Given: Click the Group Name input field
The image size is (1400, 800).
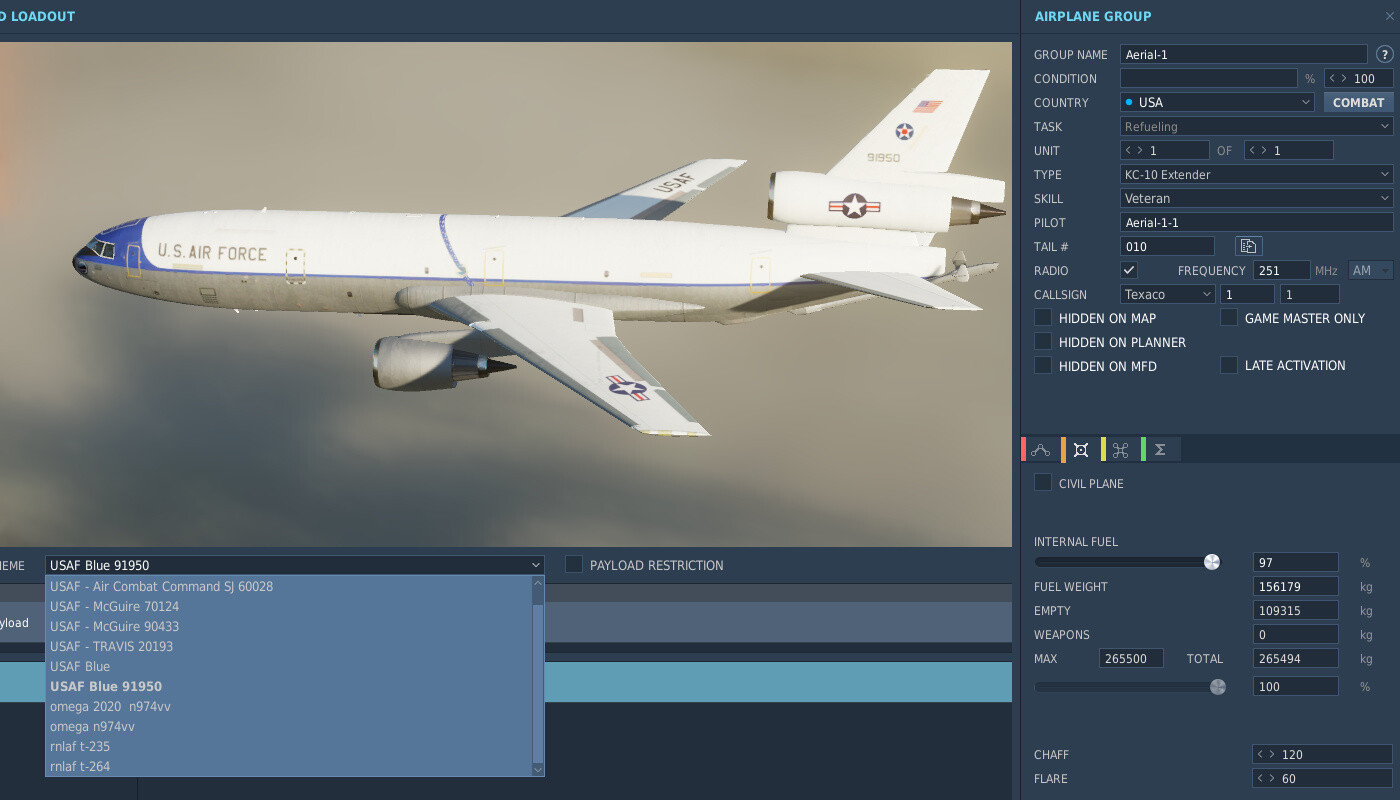Looking at the screenshot, I should click(1243, 54).
